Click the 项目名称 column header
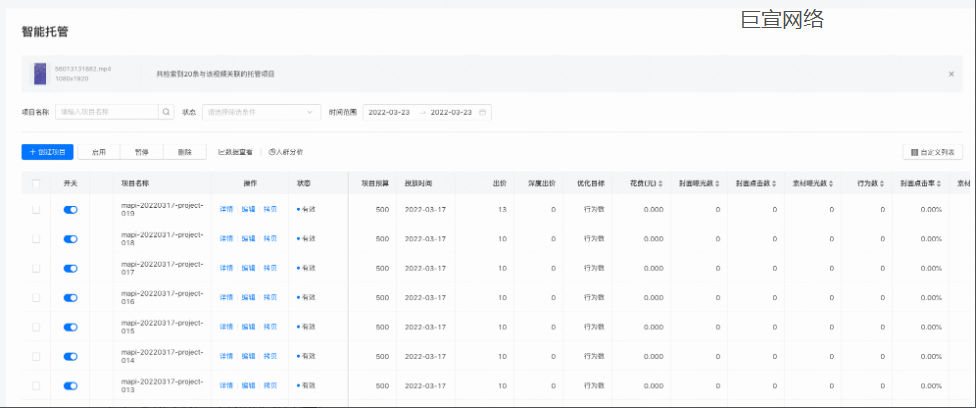This screenshot has height=408, width=976. tap(135, 184)
